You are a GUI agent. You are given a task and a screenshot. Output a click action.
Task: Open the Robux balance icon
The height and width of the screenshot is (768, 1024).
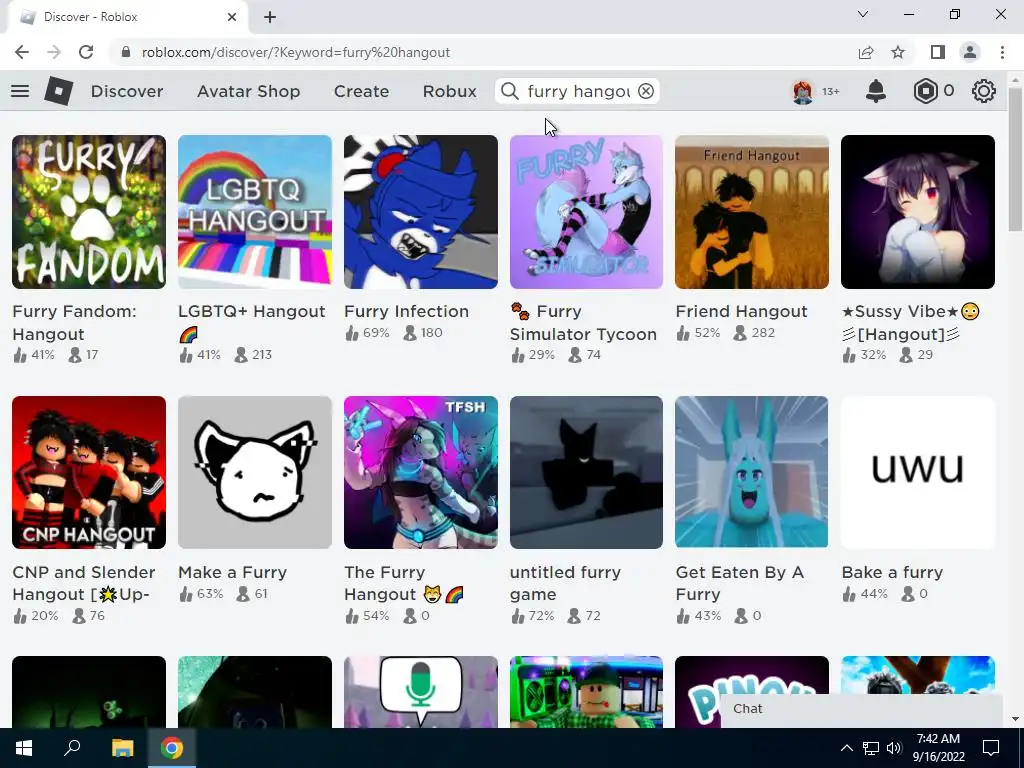point(925,91)
